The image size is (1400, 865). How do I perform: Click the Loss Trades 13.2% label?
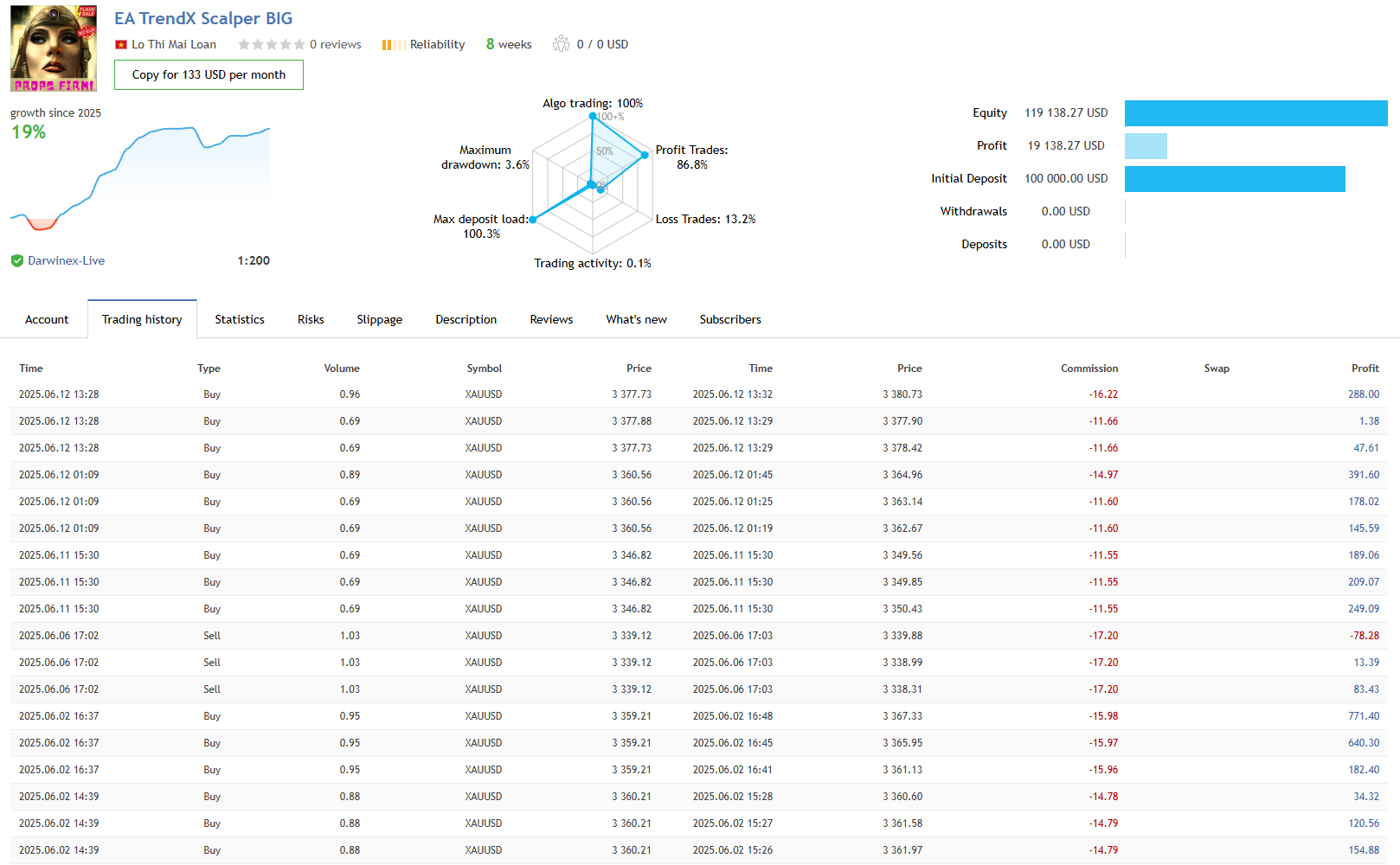click(x=706, y=220)
